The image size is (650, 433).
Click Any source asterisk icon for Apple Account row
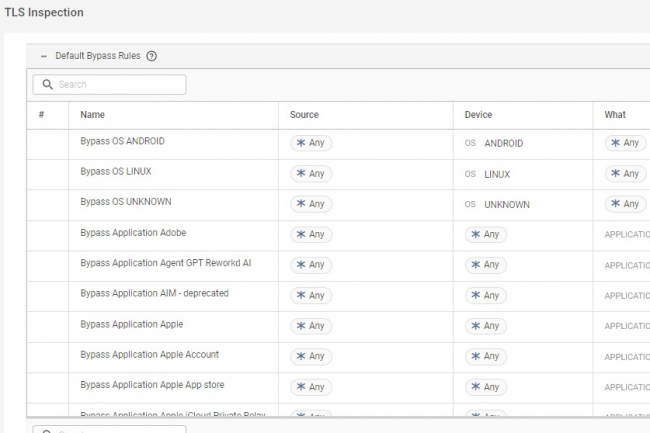300,357
